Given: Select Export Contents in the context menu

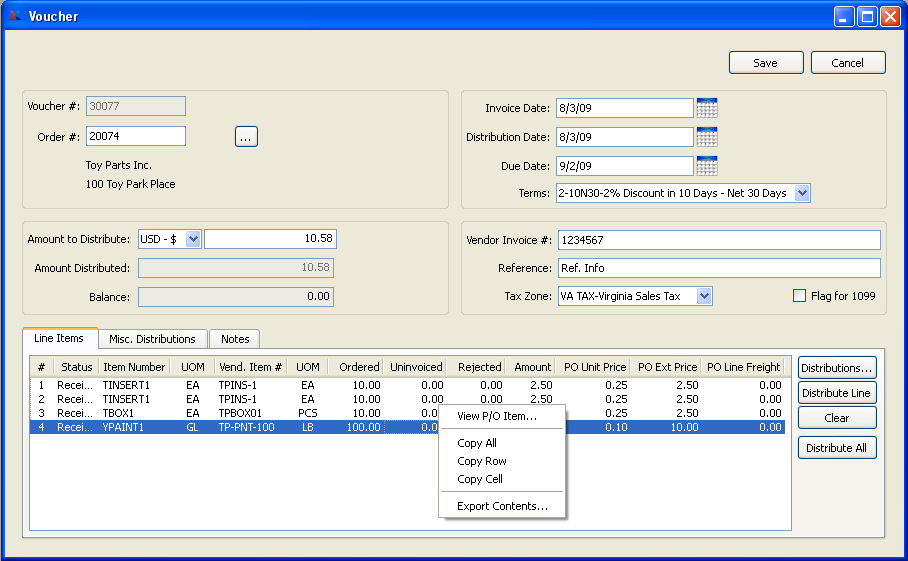Looking at the screenshot, I should [502, 506].
